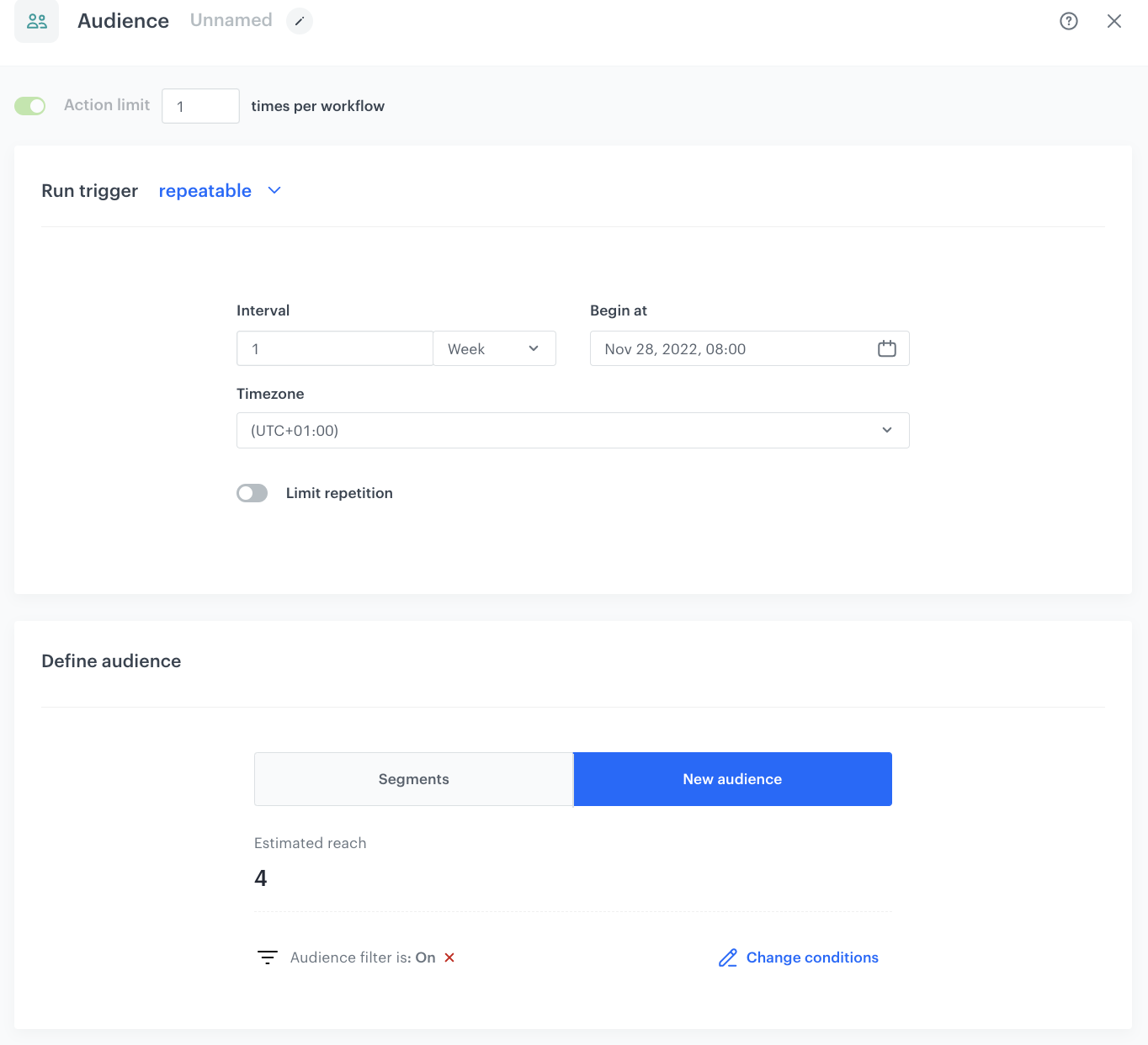Click inside the Action limit times field
Viewport: 1148px width, 1045px height.
click(200, 105)
